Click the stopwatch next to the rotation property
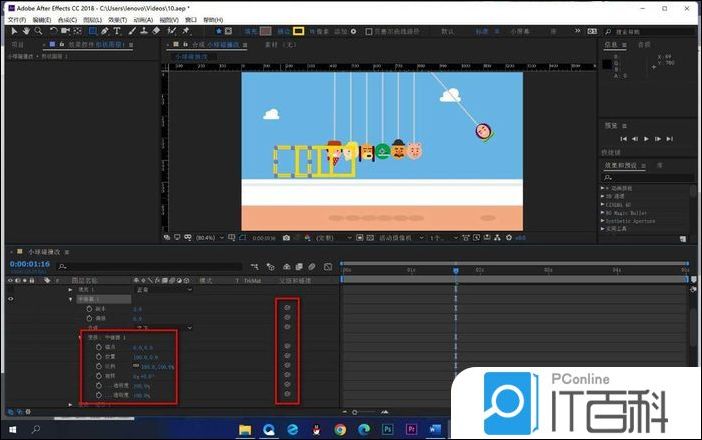 click(x=100, y=375)
